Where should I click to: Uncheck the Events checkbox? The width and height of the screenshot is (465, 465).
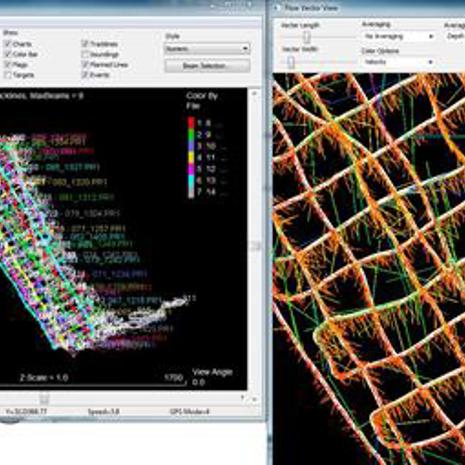pyautogui.click(x=85, y=75)
